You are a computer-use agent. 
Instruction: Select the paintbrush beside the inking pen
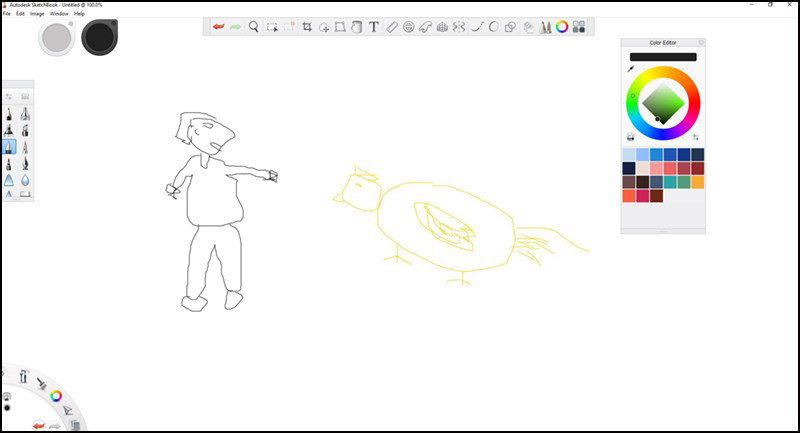(x=9, y=164)
